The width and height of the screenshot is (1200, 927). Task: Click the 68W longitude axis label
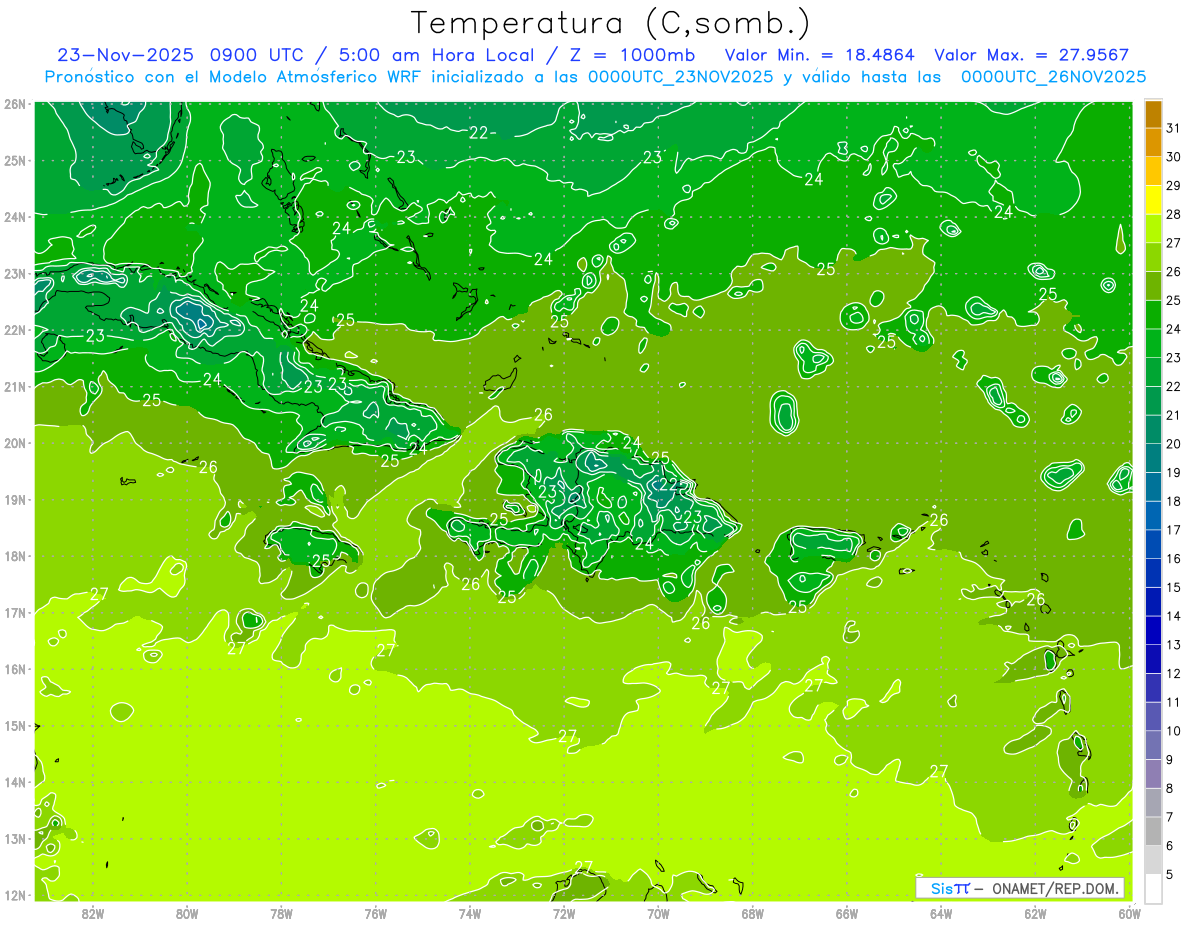753,913
